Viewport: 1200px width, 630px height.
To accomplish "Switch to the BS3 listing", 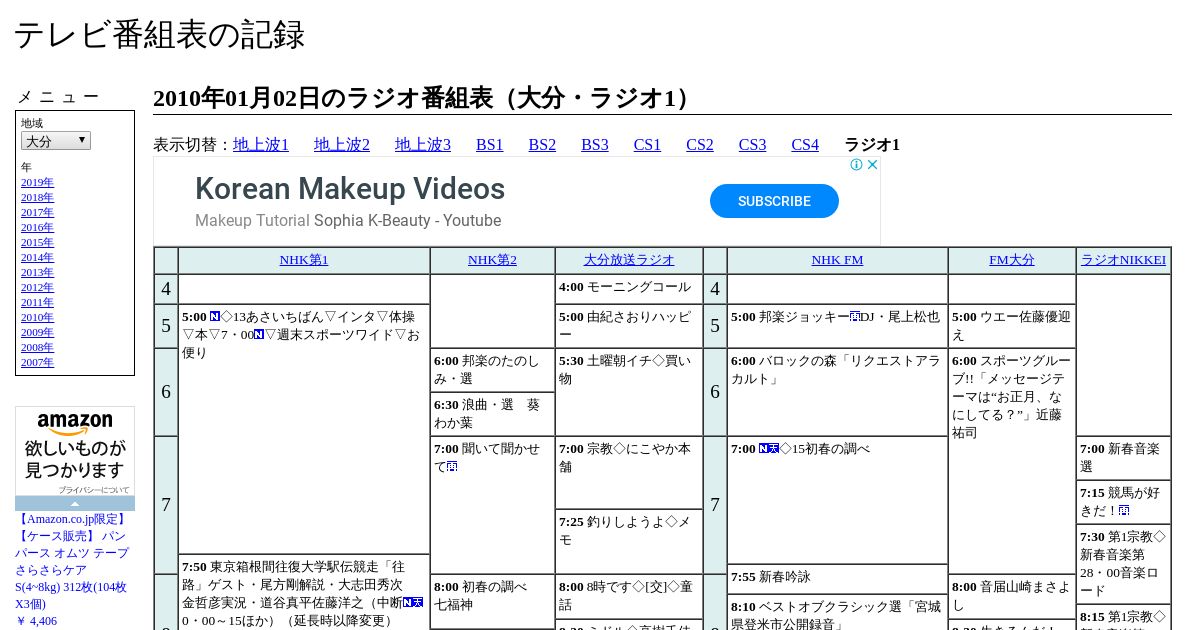I will [x=595, y=145].
